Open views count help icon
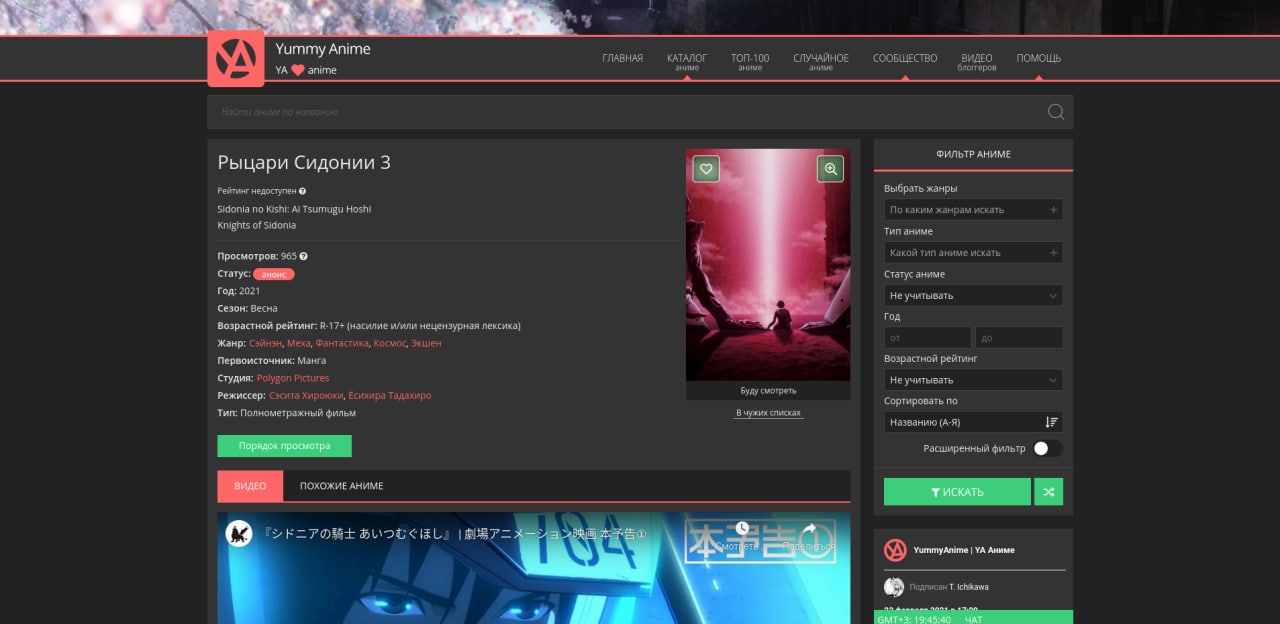Viewport: 1280px width, 624px height. point(303,256)
